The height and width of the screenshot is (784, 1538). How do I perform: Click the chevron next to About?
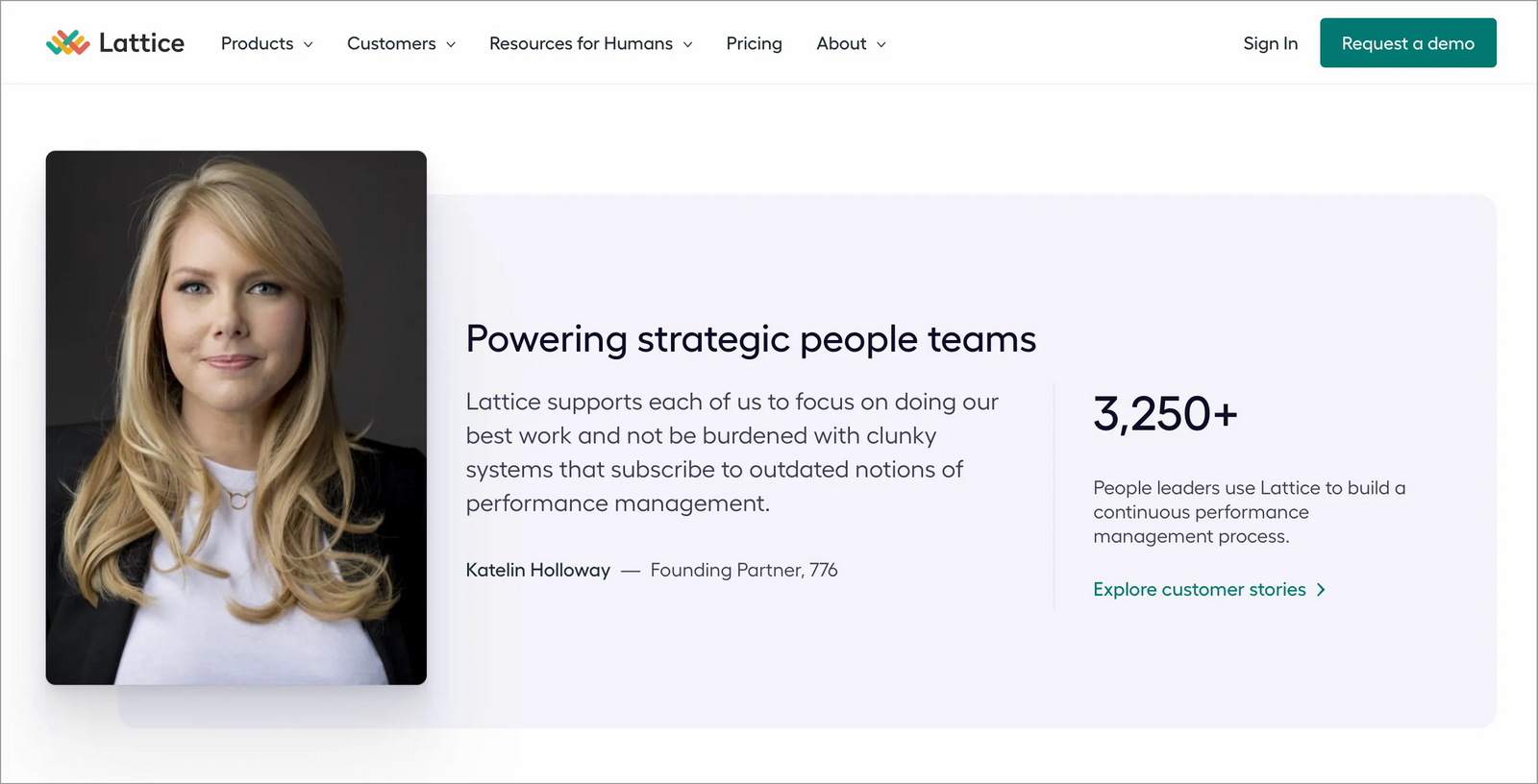tap(880, 44)
